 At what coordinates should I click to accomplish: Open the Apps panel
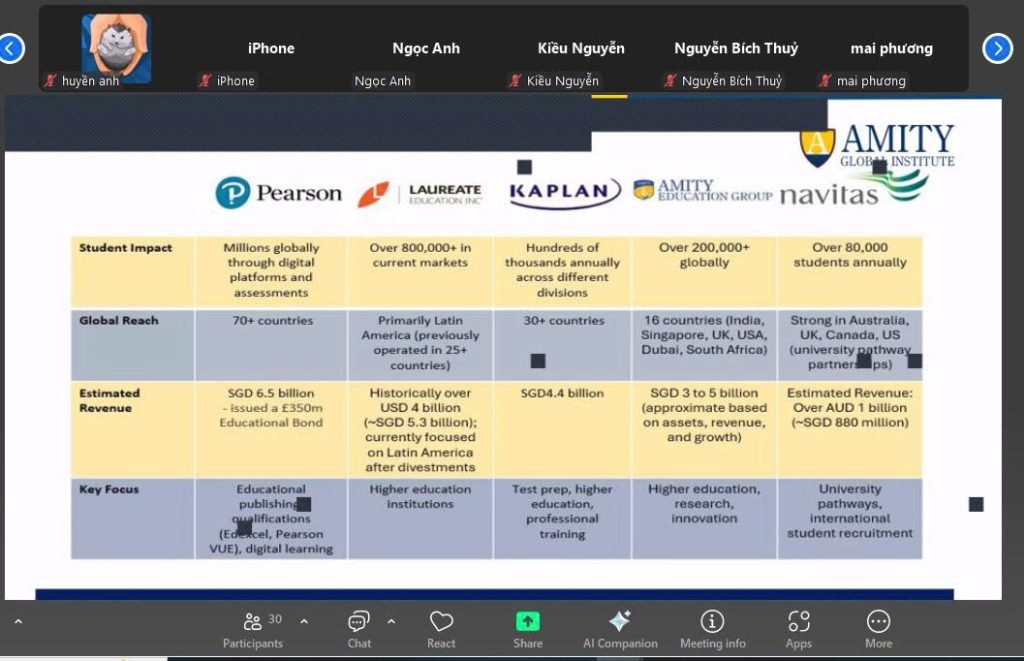tap(799, 630)
